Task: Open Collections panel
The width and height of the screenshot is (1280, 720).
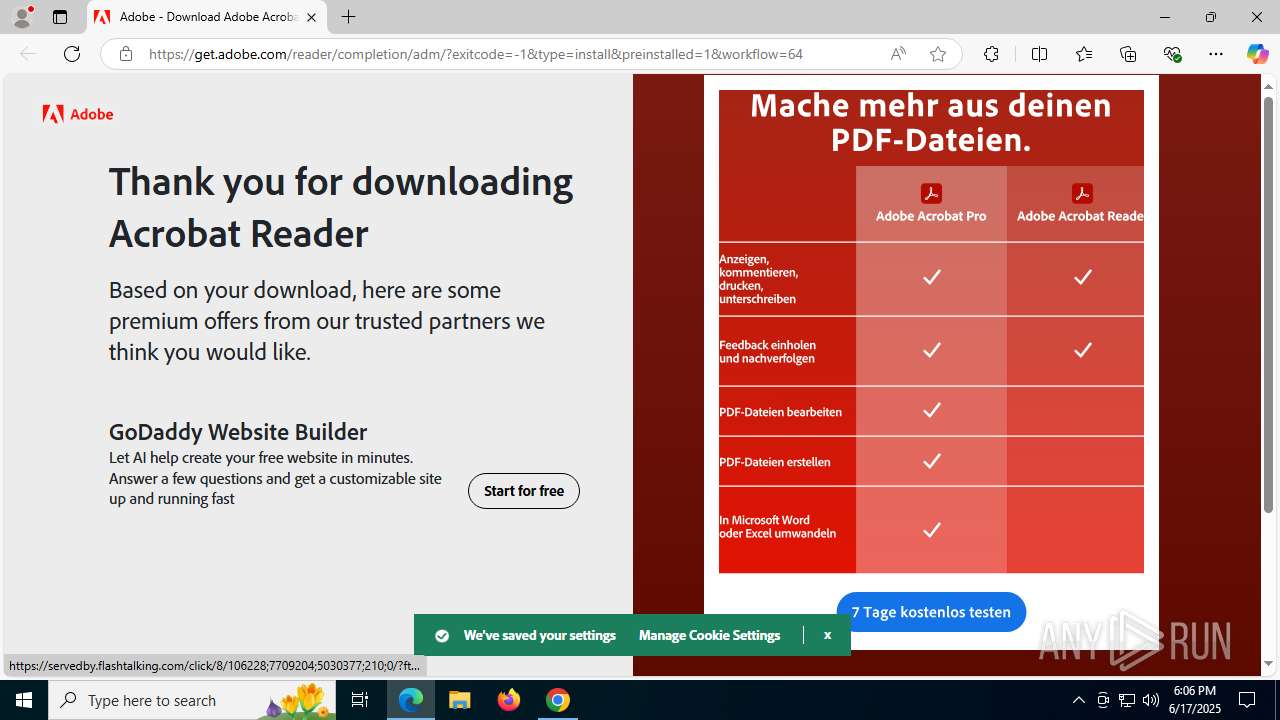Action: [1128, 54]
